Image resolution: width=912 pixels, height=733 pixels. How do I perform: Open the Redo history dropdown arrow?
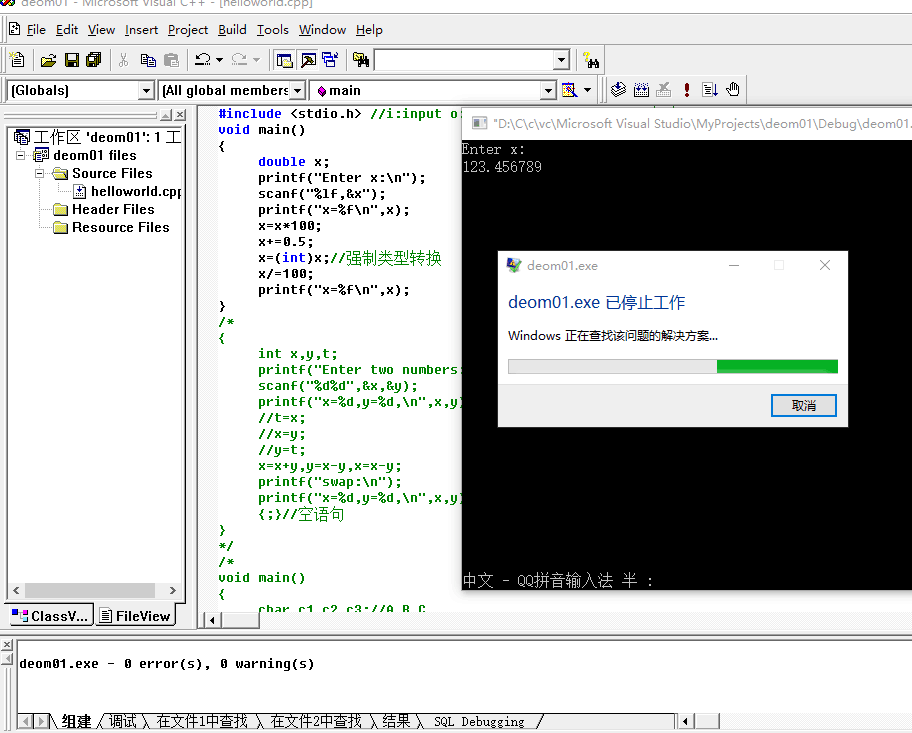pos(256,60)
